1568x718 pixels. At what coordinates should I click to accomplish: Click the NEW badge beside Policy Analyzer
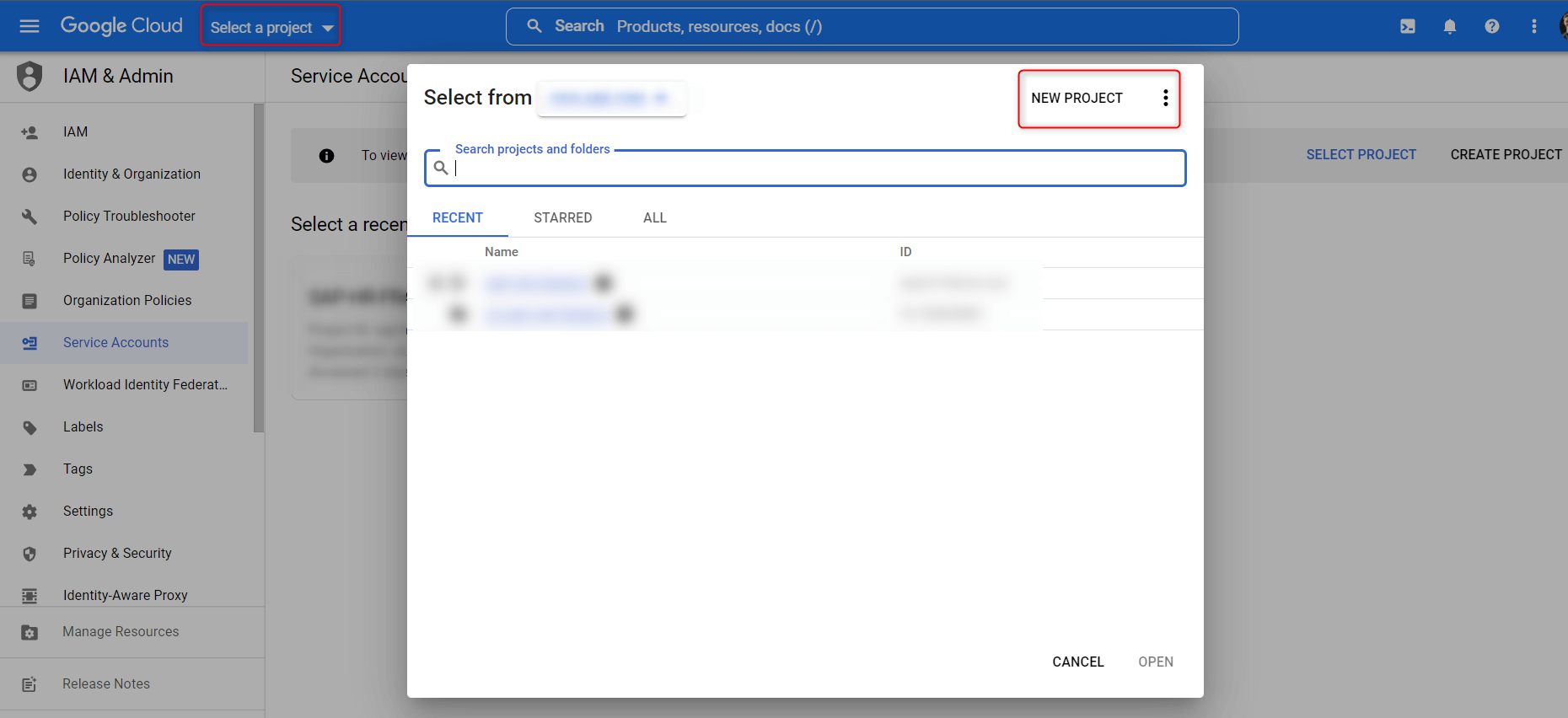pos(181,259)
